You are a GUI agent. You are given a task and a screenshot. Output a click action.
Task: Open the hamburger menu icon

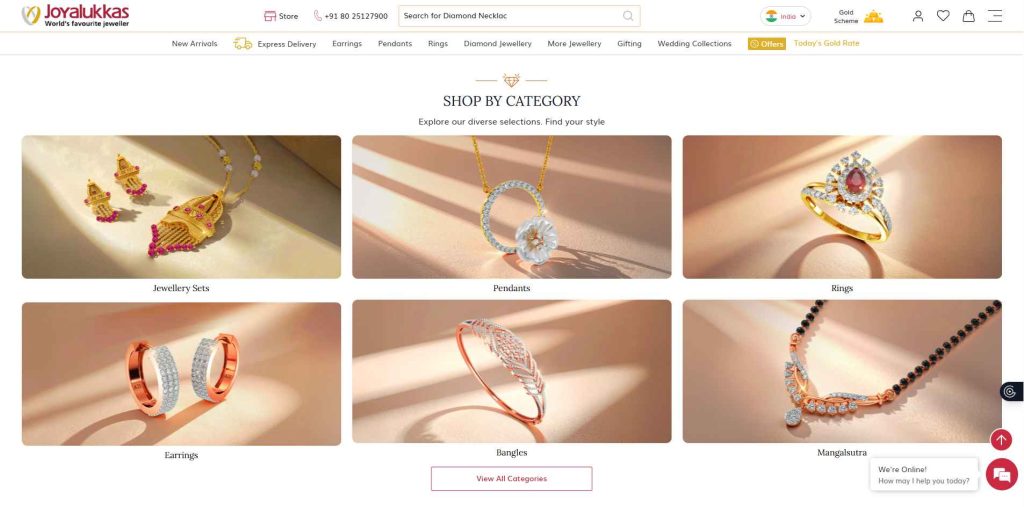pyautogui.click(x=995, y=16)
